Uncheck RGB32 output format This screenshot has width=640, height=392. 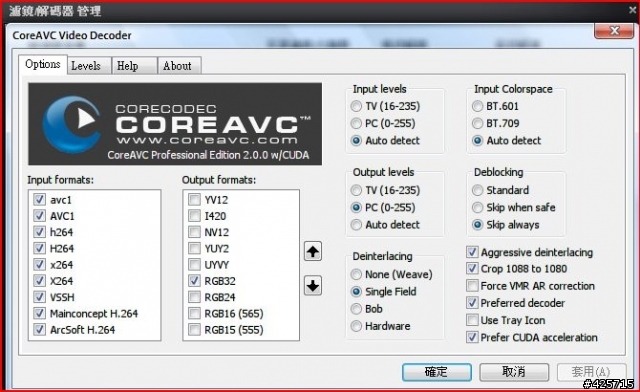(194, 281)
